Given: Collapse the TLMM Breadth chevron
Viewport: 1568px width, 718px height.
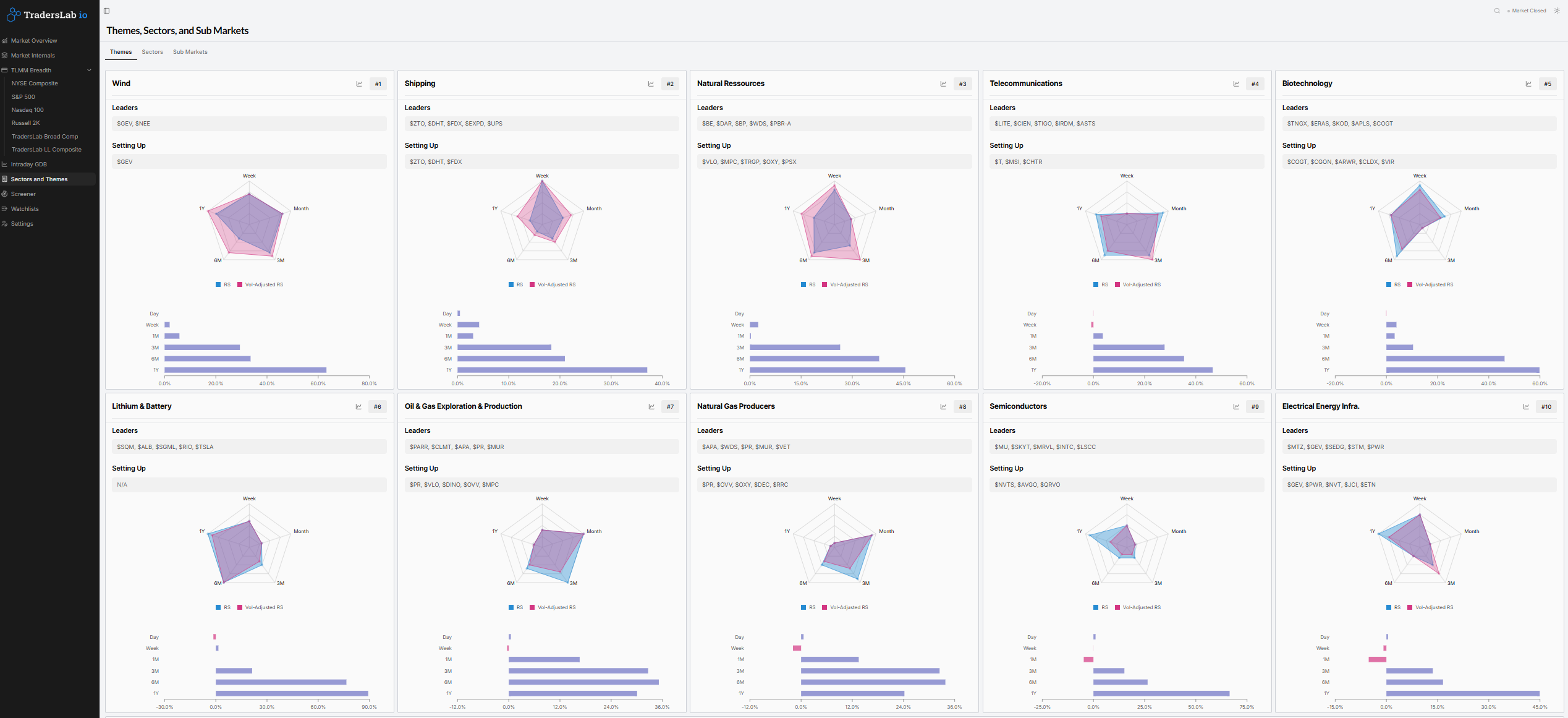Looking at the screenshot, I should [x=89, y=71].
